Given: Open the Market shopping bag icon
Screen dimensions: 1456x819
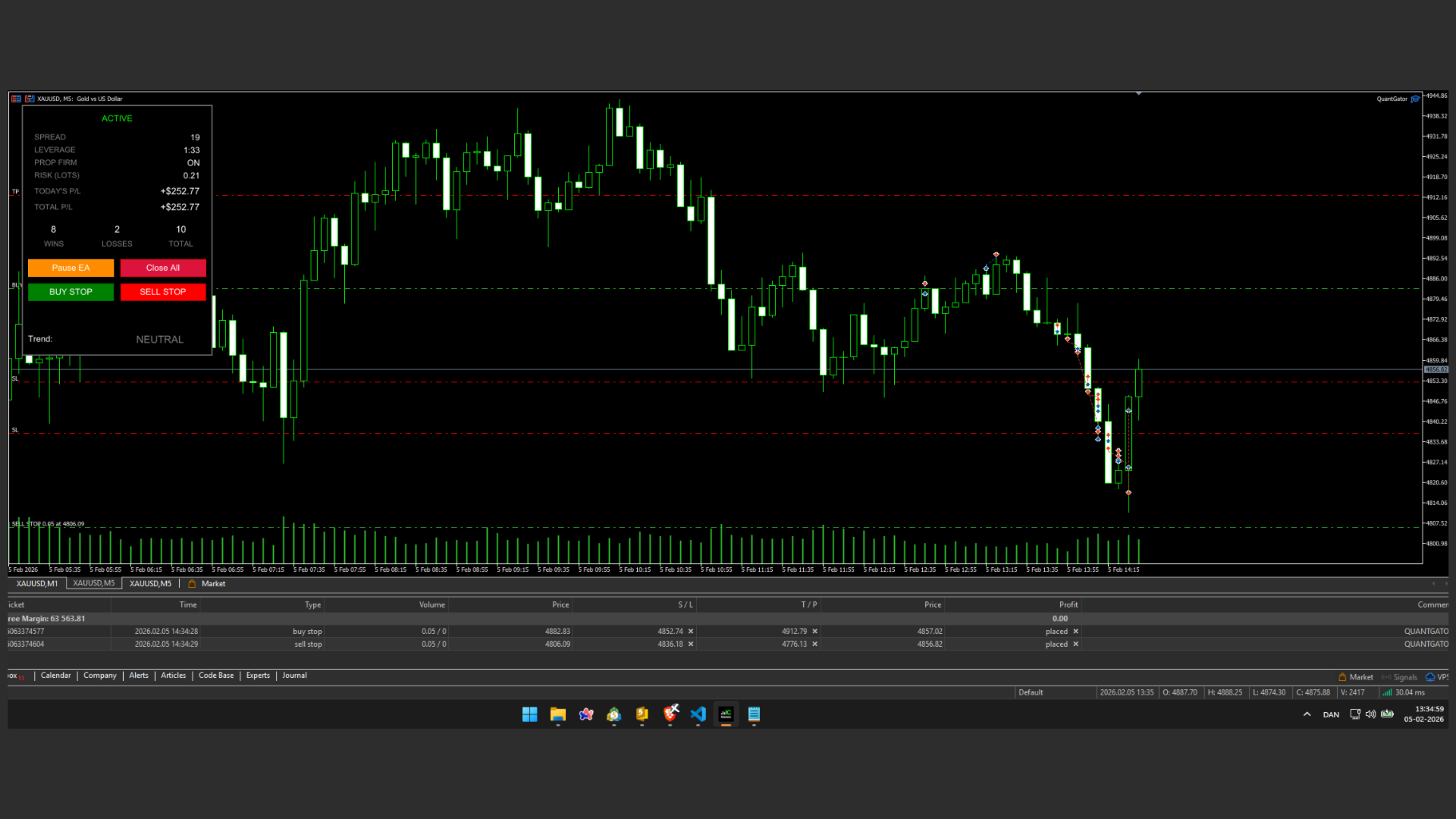Looking at the screenshot, I should [1343, 677].
